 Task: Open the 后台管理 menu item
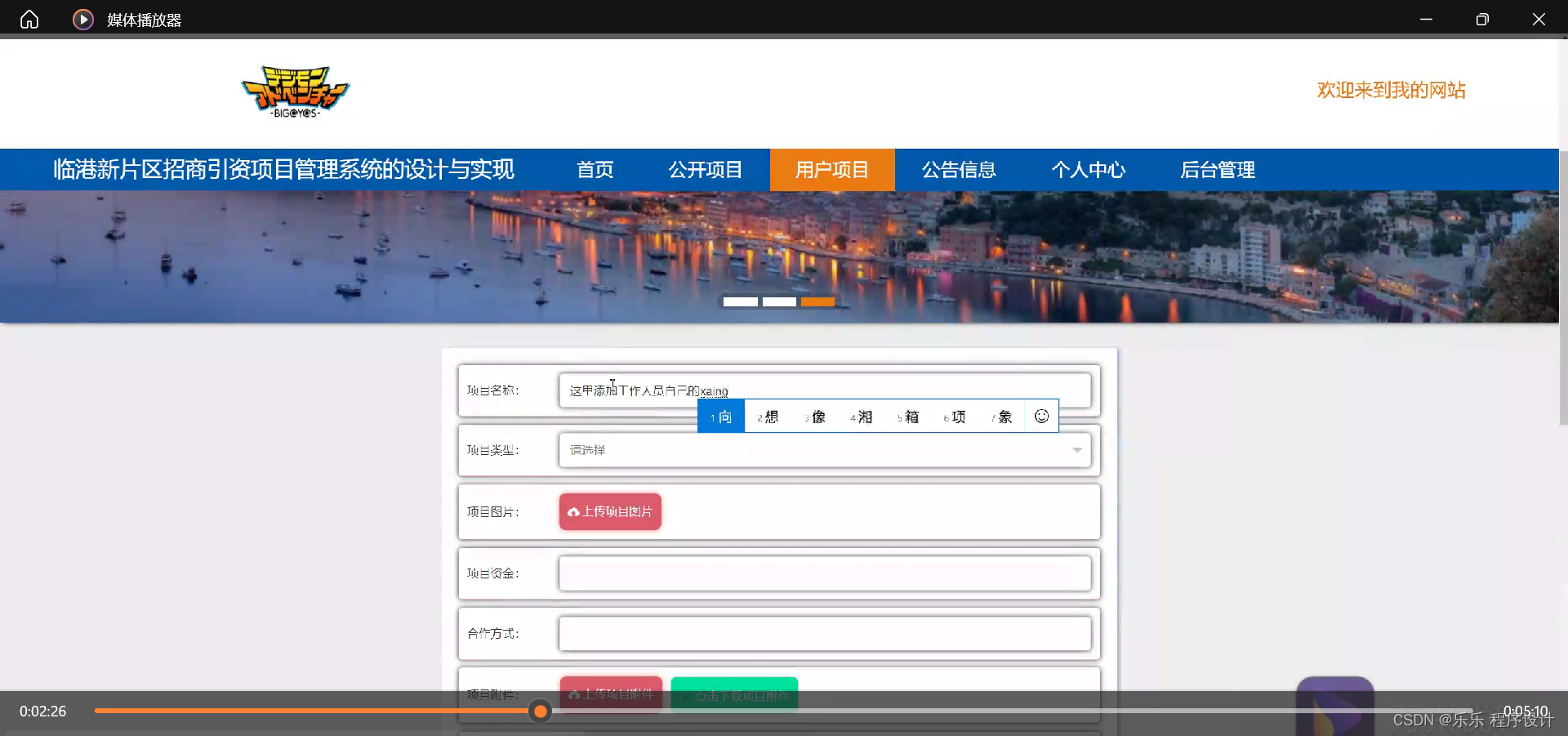click(1218, 169)
